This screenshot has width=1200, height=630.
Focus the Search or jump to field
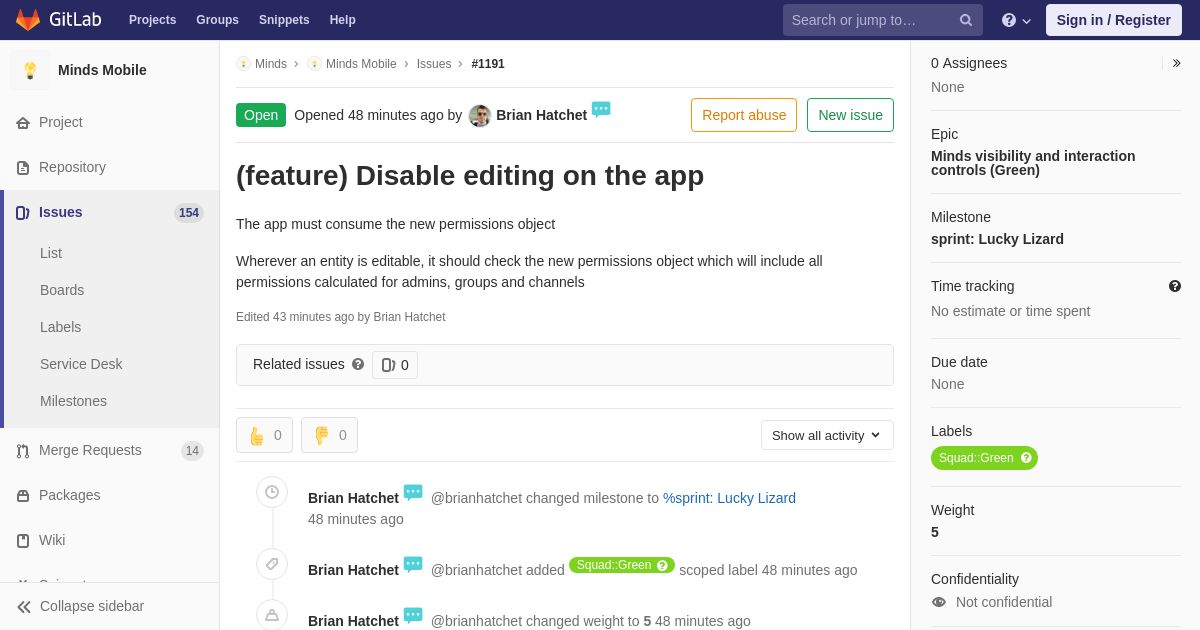(883, 20)
